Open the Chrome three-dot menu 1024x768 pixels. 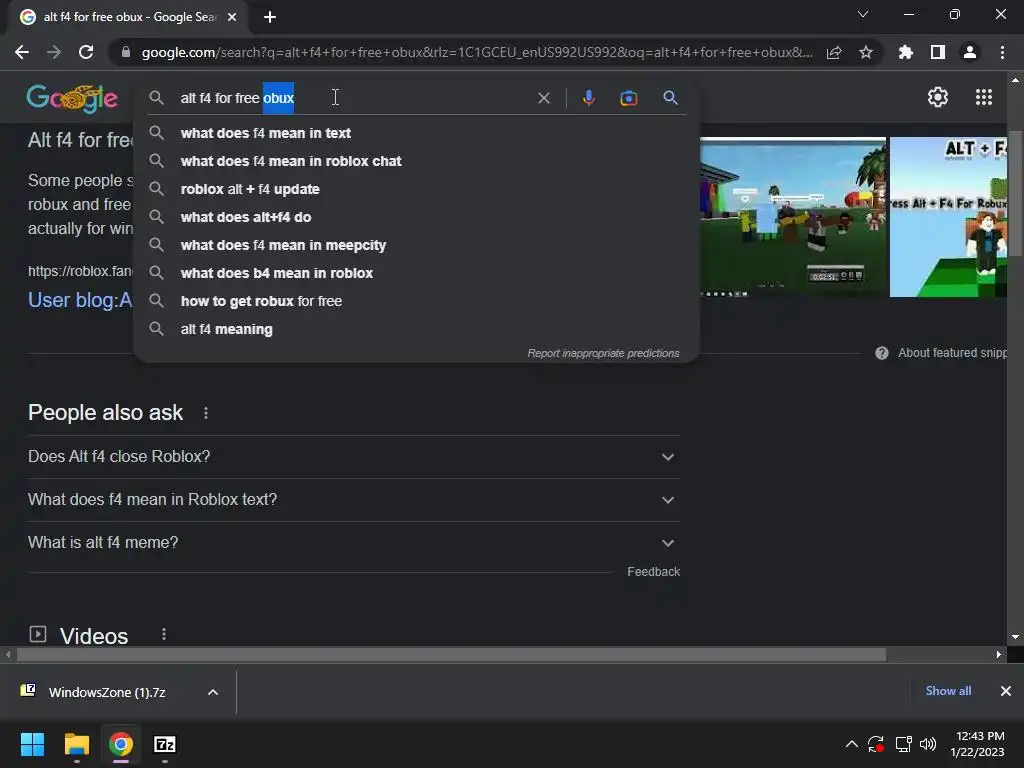click(x=1002, y=52)
